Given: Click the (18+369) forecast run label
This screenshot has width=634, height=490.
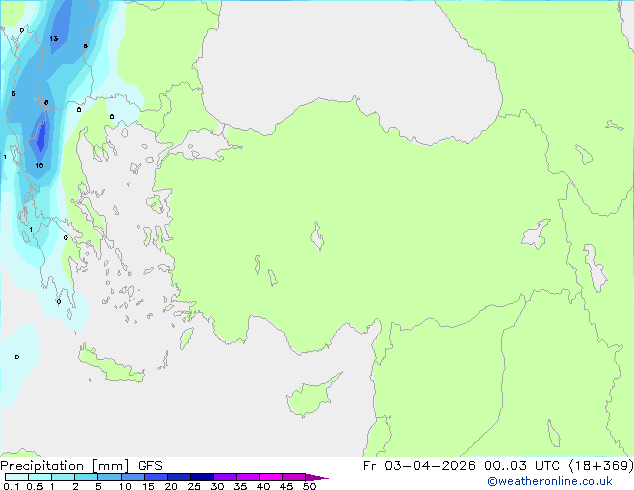Looking at the screenshot, I should [601, 466].
